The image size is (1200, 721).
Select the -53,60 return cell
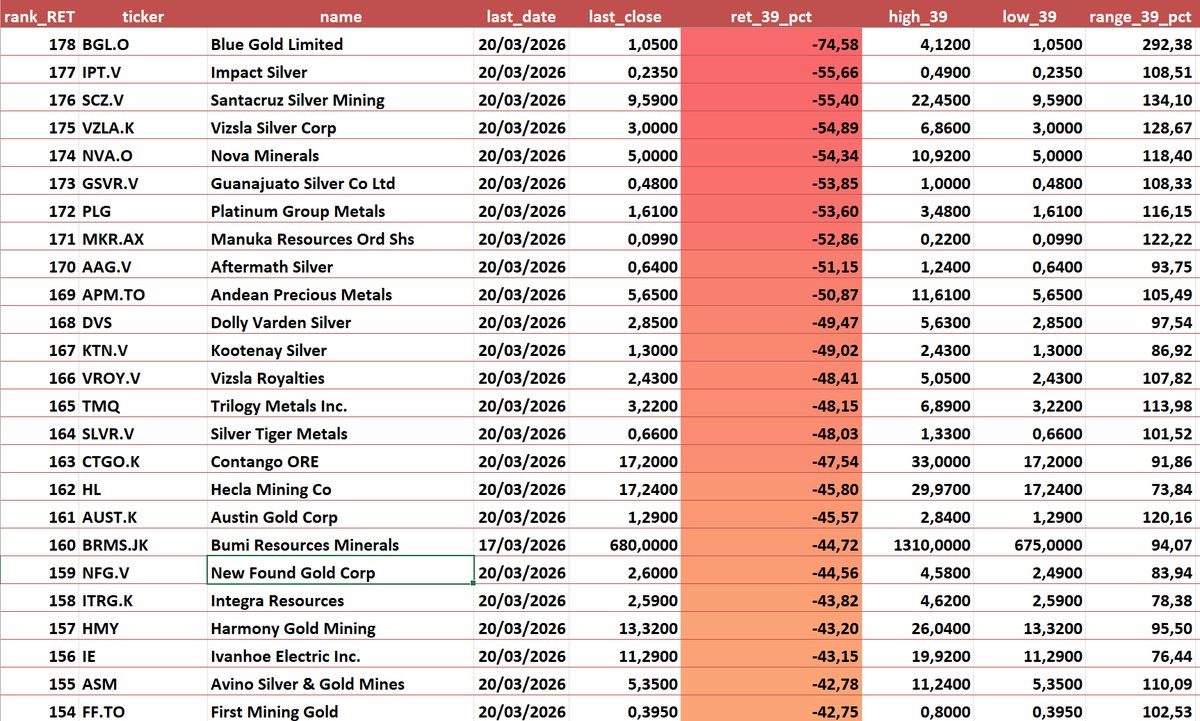click(x=771, y=211)
